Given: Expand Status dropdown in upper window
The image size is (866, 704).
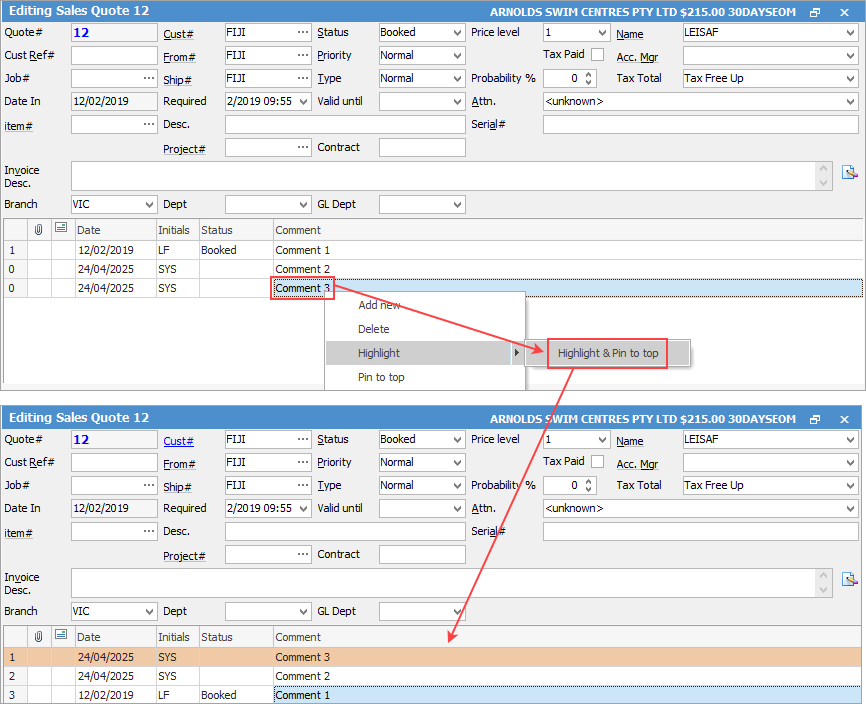Looking at the screenshot, I should [x=456, y=32].
